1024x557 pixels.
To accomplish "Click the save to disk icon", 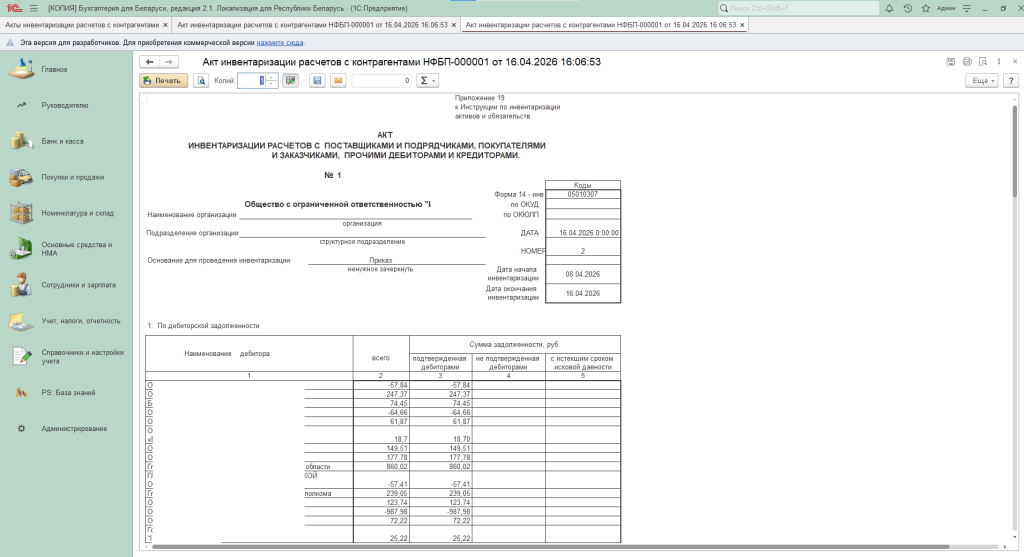I will 317,81.
